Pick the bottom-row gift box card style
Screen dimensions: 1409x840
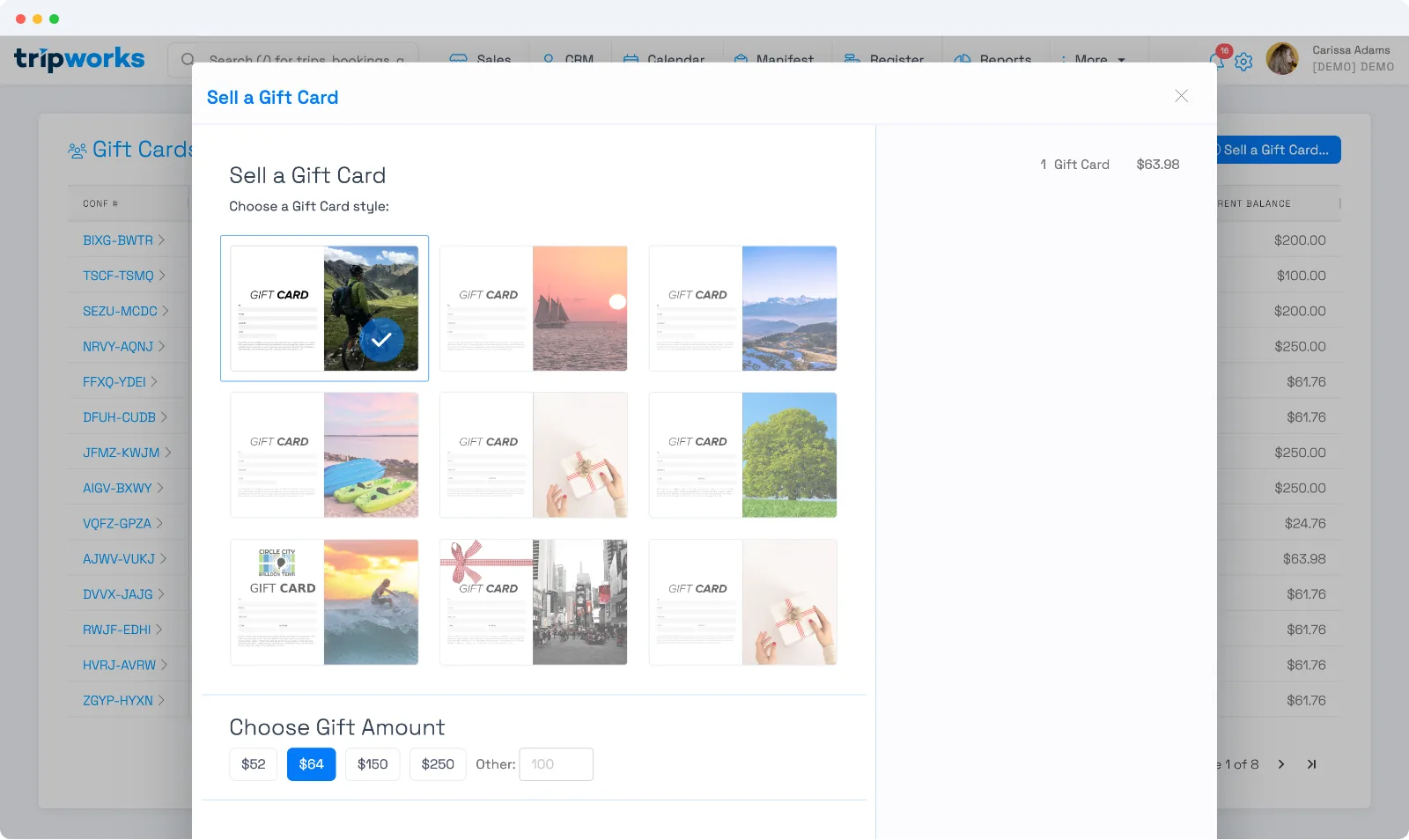coord(742,602)
